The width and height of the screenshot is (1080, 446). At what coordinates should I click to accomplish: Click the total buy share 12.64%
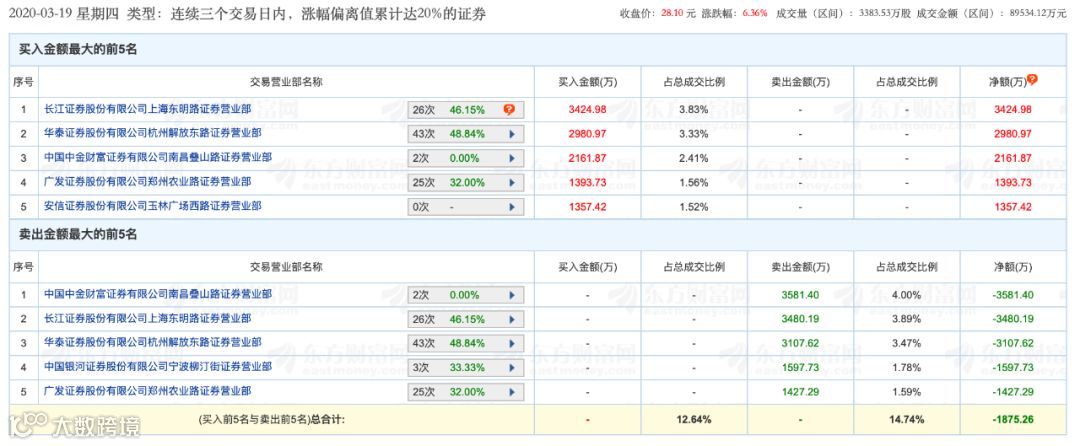(693, 419)
